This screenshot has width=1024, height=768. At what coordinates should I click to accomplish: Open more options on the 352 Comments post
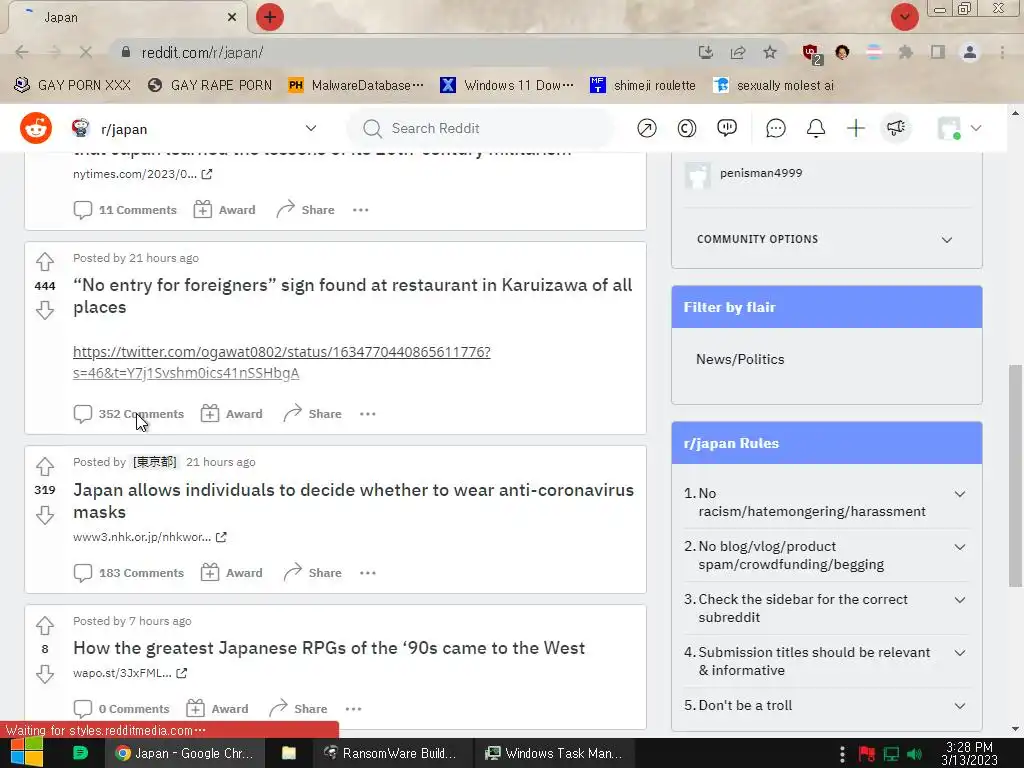click(x=368, y=414)
